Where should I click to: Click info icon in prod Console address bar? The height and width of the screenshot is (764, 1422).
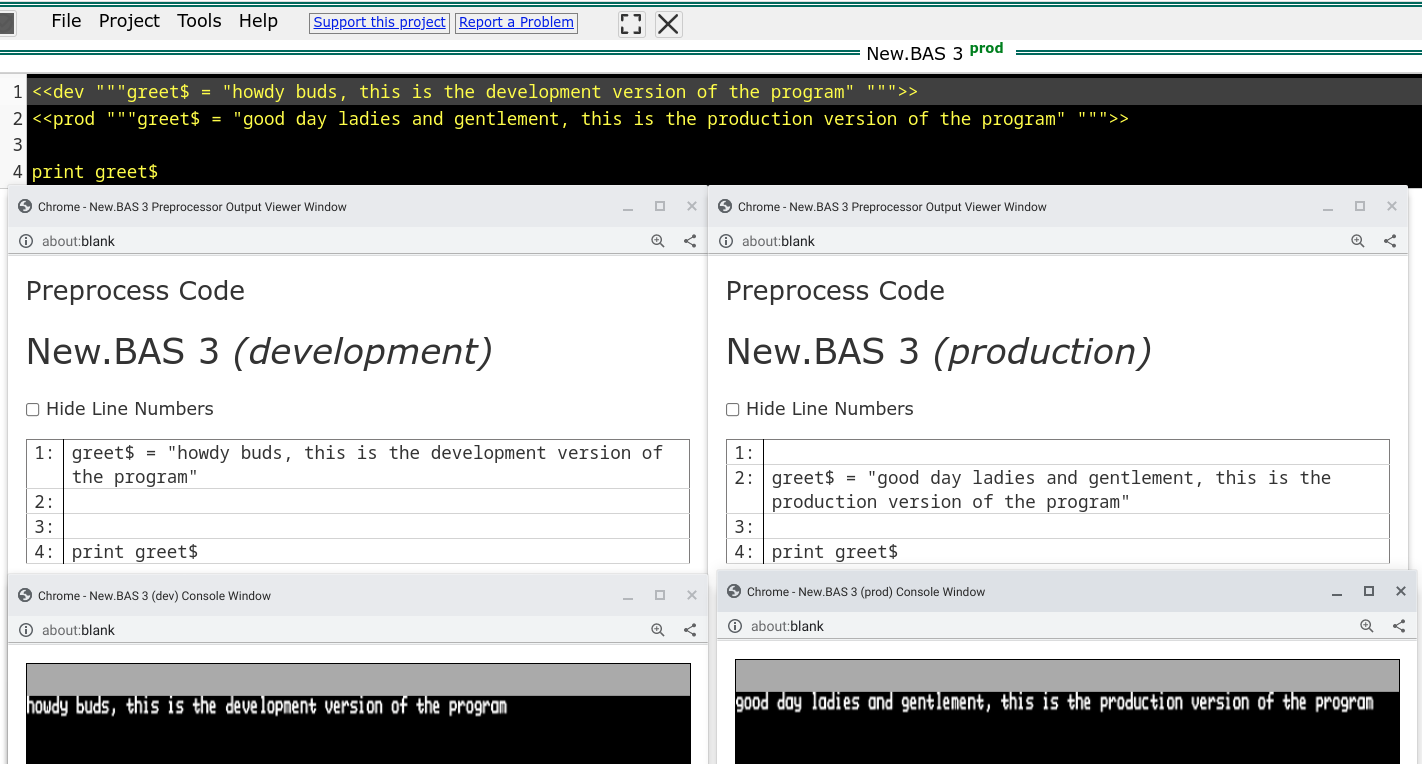735,626
